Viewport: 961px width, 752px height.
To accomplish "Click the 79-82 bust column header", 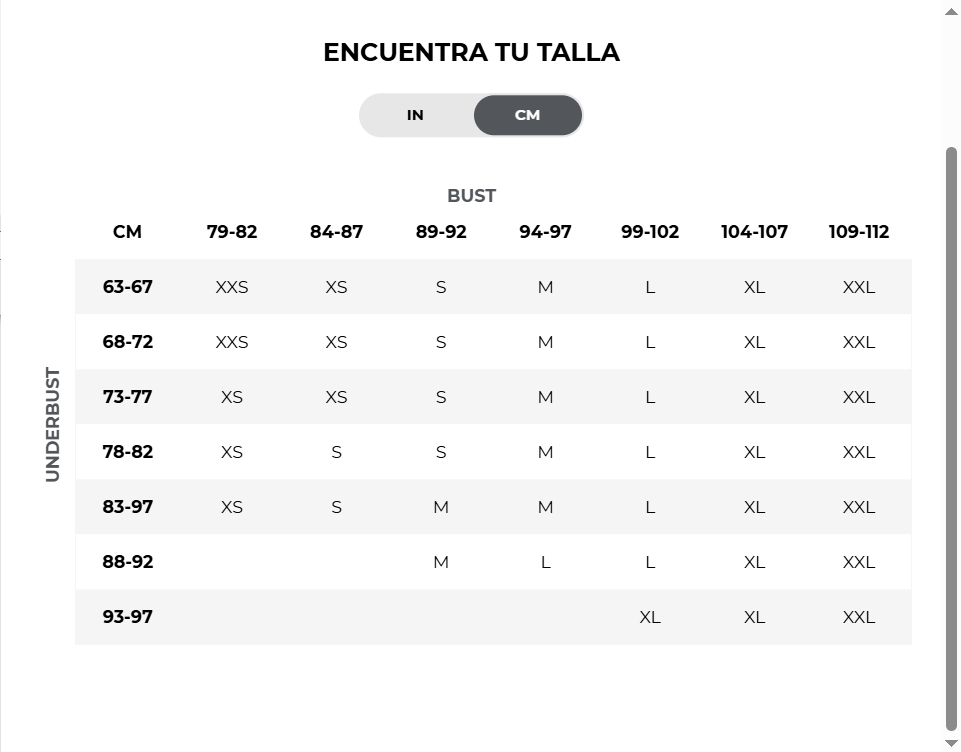I will pyautogui.click(x=232, y=232).
